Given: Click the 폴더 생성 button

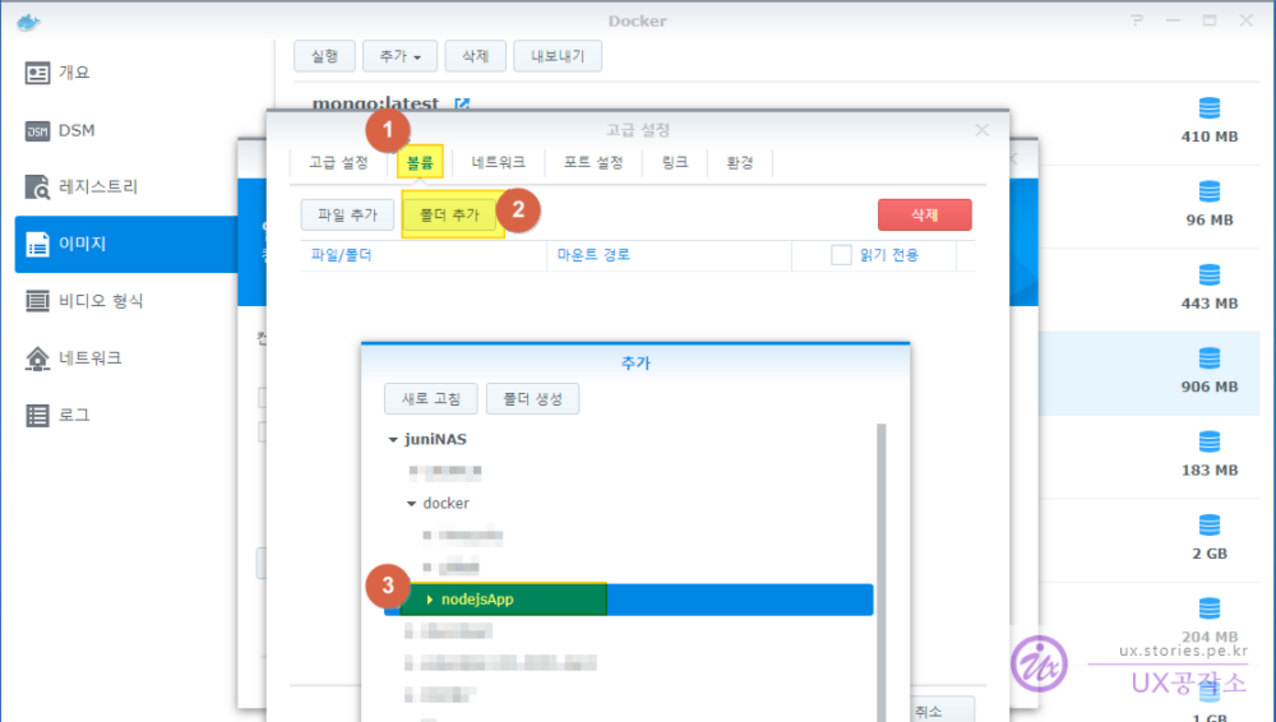Looking at the screenshot, I should 532,399.
